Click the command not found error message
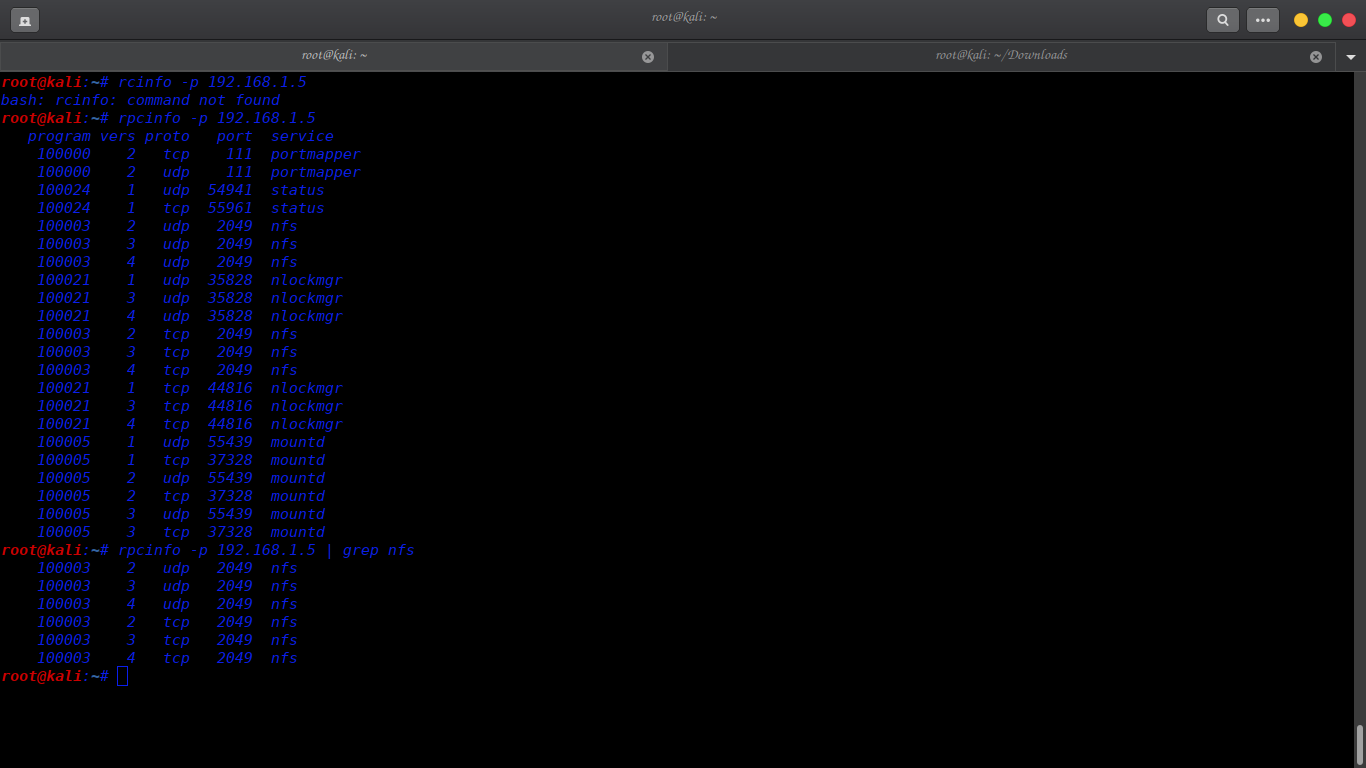Viewport: 1366px width, 768px height. 140,100
